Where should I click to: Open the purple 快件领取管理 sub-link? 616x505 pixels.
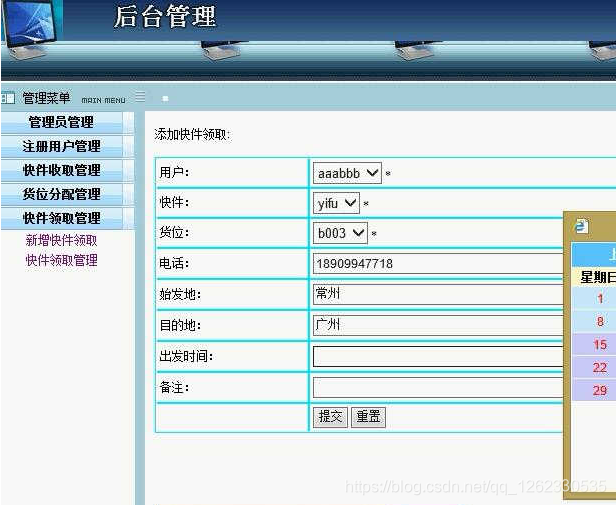(61, 260)
